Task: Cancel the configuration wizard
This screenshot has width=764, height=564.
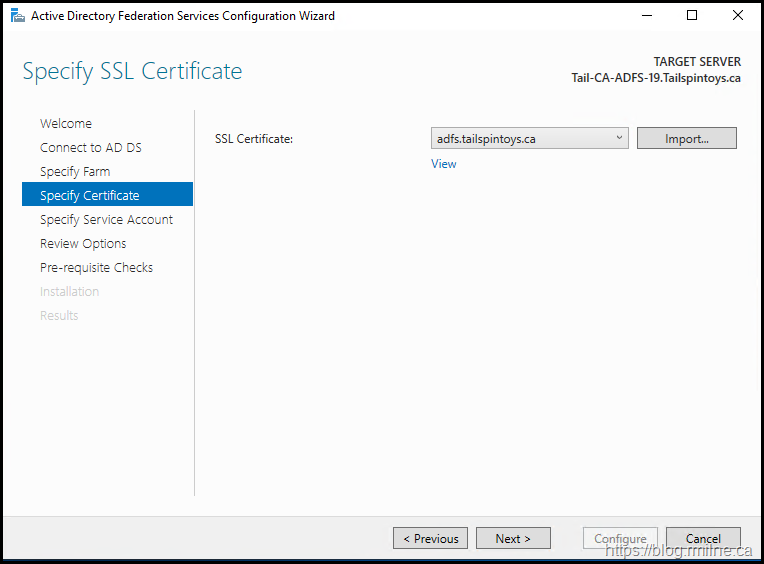Action: [703, 539]
